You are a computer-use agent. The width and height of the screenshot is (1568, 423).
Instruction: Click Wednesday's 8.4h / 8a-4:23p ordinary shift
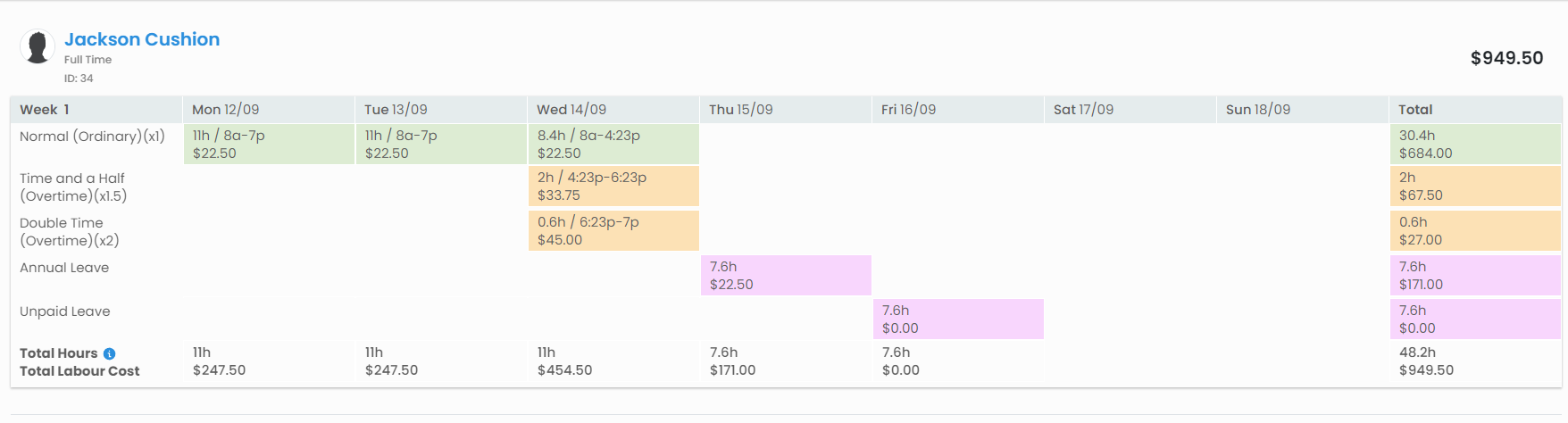point(613,145)
